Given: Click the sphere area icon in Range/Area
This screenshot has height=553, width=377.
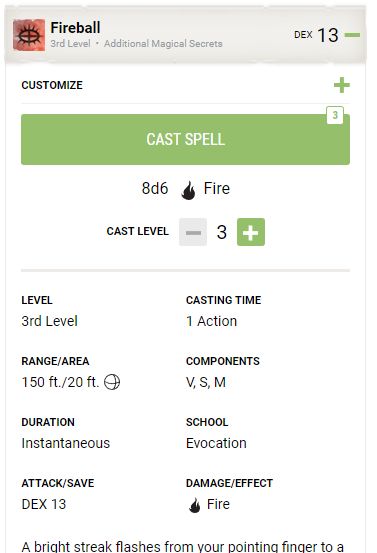Looking at the screenshot, I should pos(112,382).
